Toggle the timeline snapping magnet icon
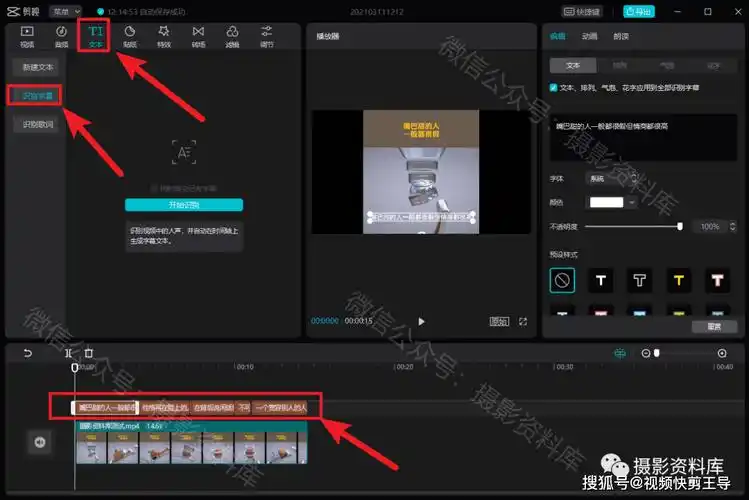Screen dimensions: 749x500 point(620,353)
